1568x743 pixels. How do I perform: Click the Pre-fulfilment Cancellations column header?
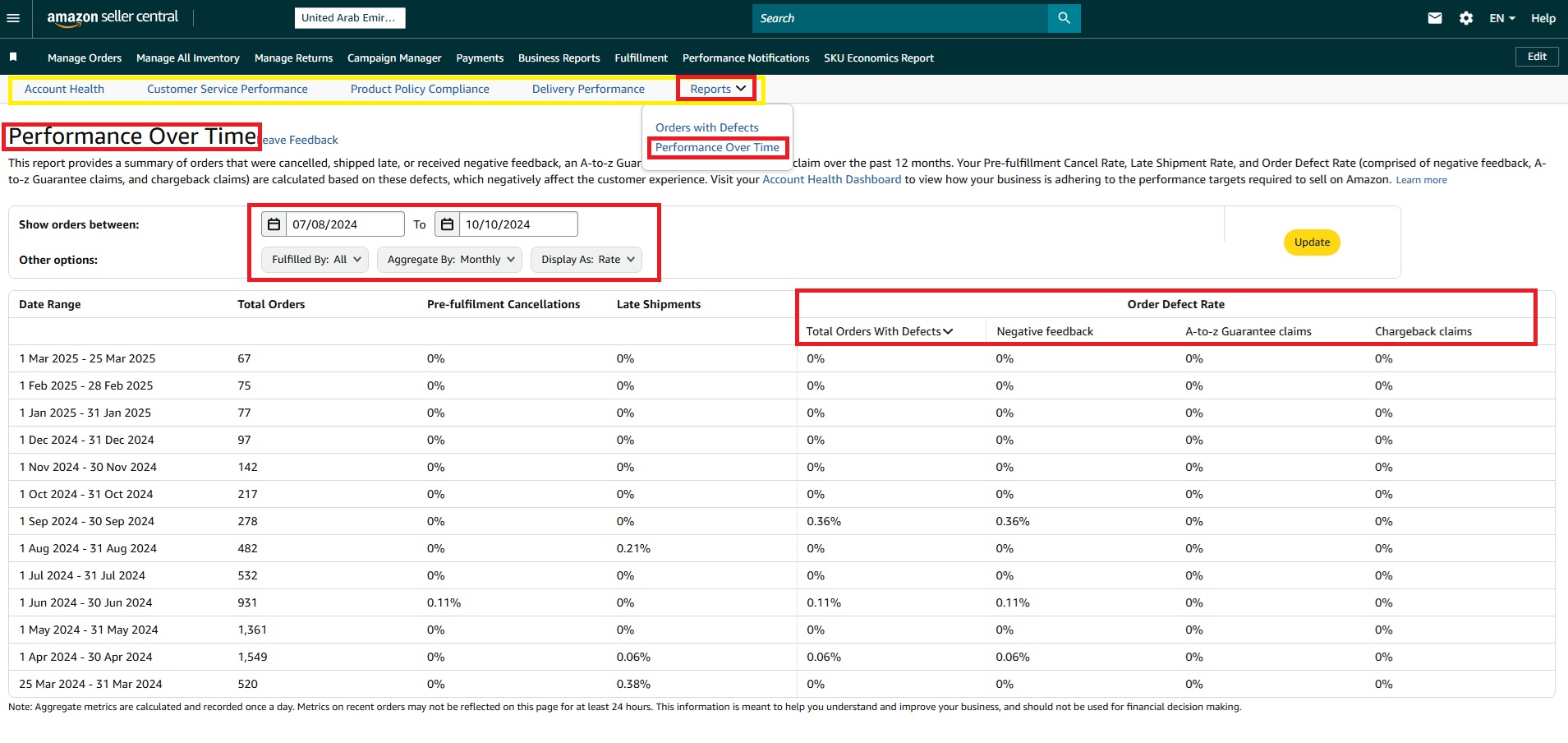(x=504, y=304)
